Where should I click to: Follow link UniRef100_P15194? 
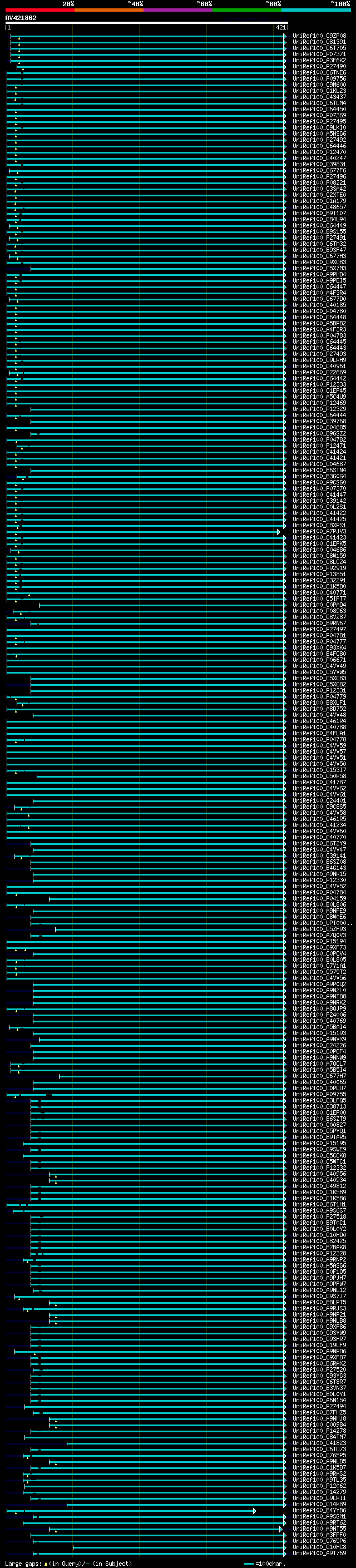[x=319, y=941]
